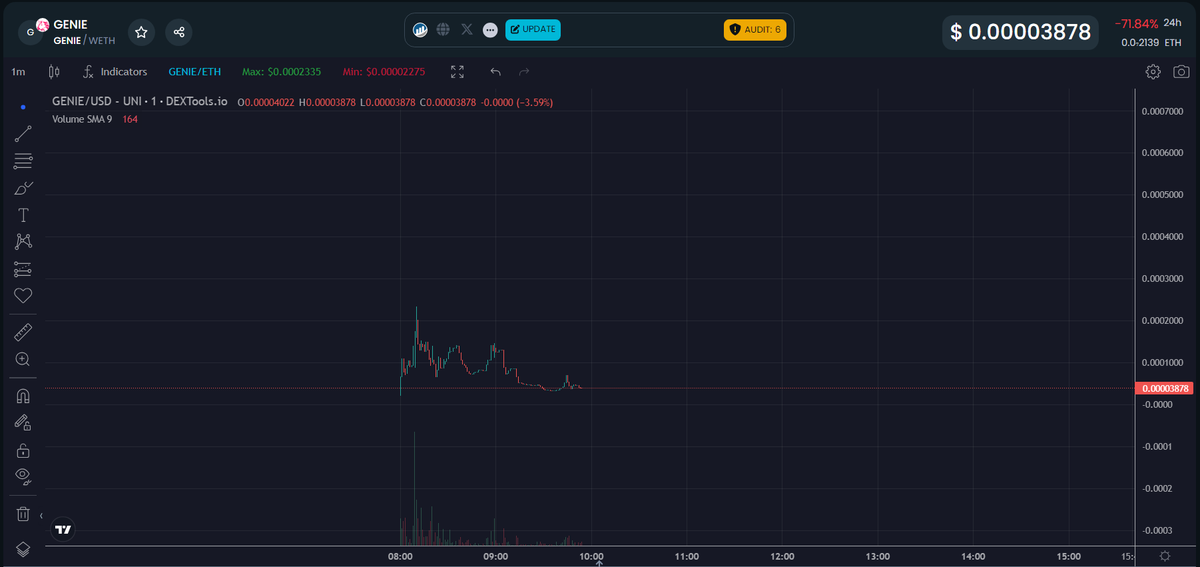
Task: Click the Max: $0.0002335 label
Action: [281, 72]
